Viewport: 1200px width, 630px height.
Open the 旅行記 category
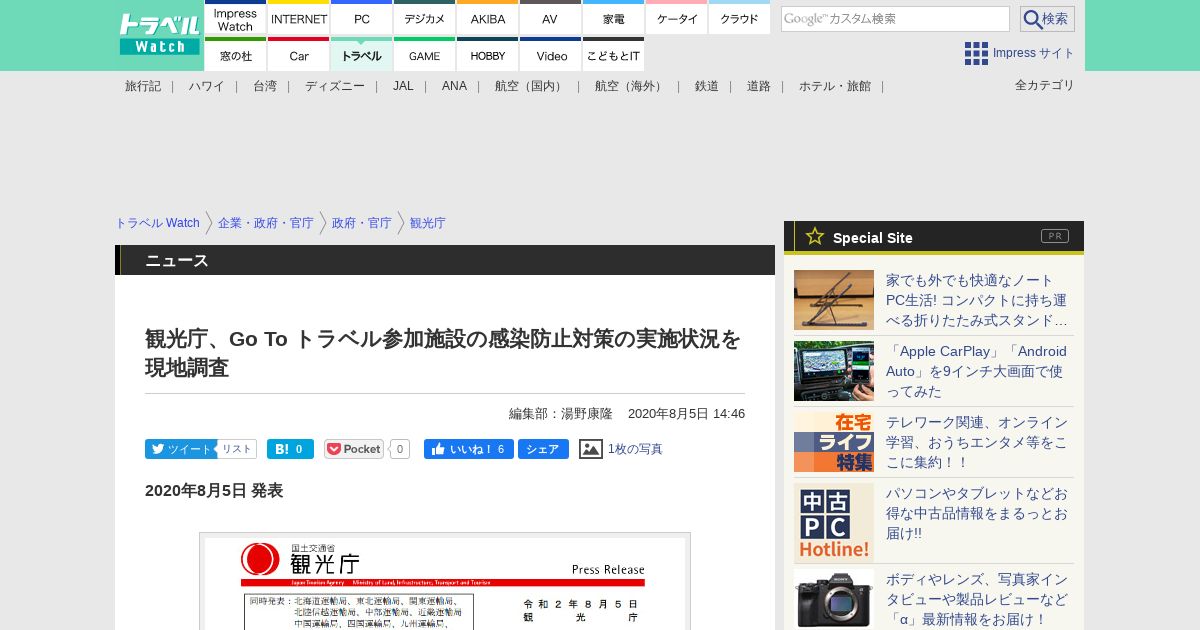(143, 86)
